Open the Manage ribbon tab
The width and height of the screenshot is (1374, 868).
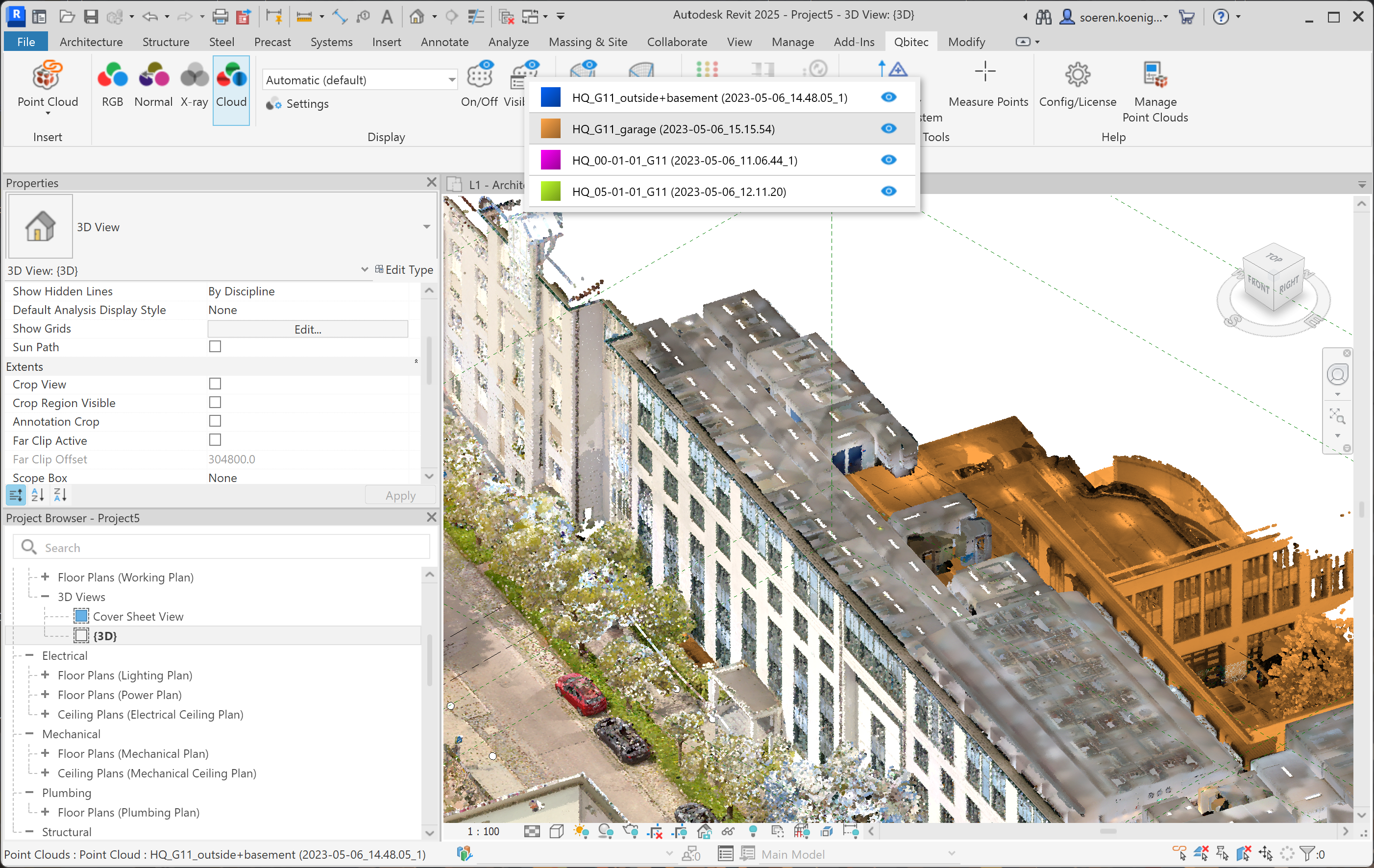tap(792, 42)
